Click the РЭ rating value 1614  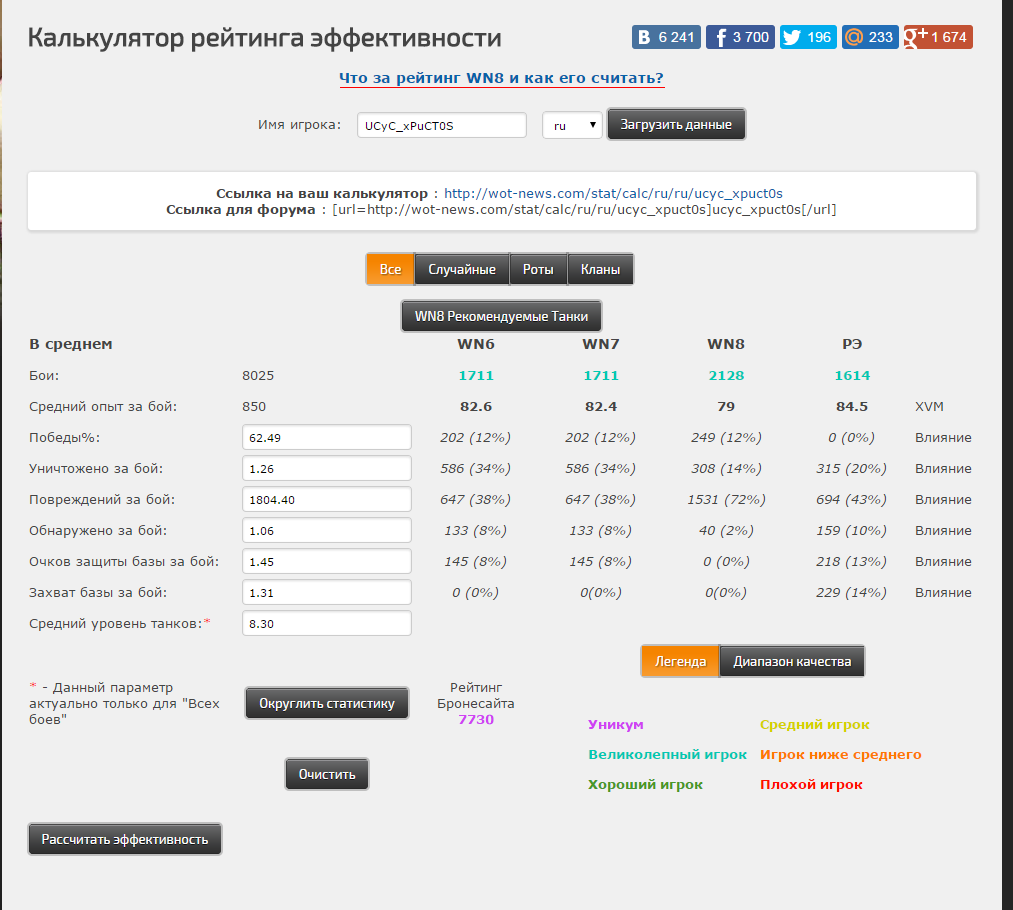pos(852,375)
